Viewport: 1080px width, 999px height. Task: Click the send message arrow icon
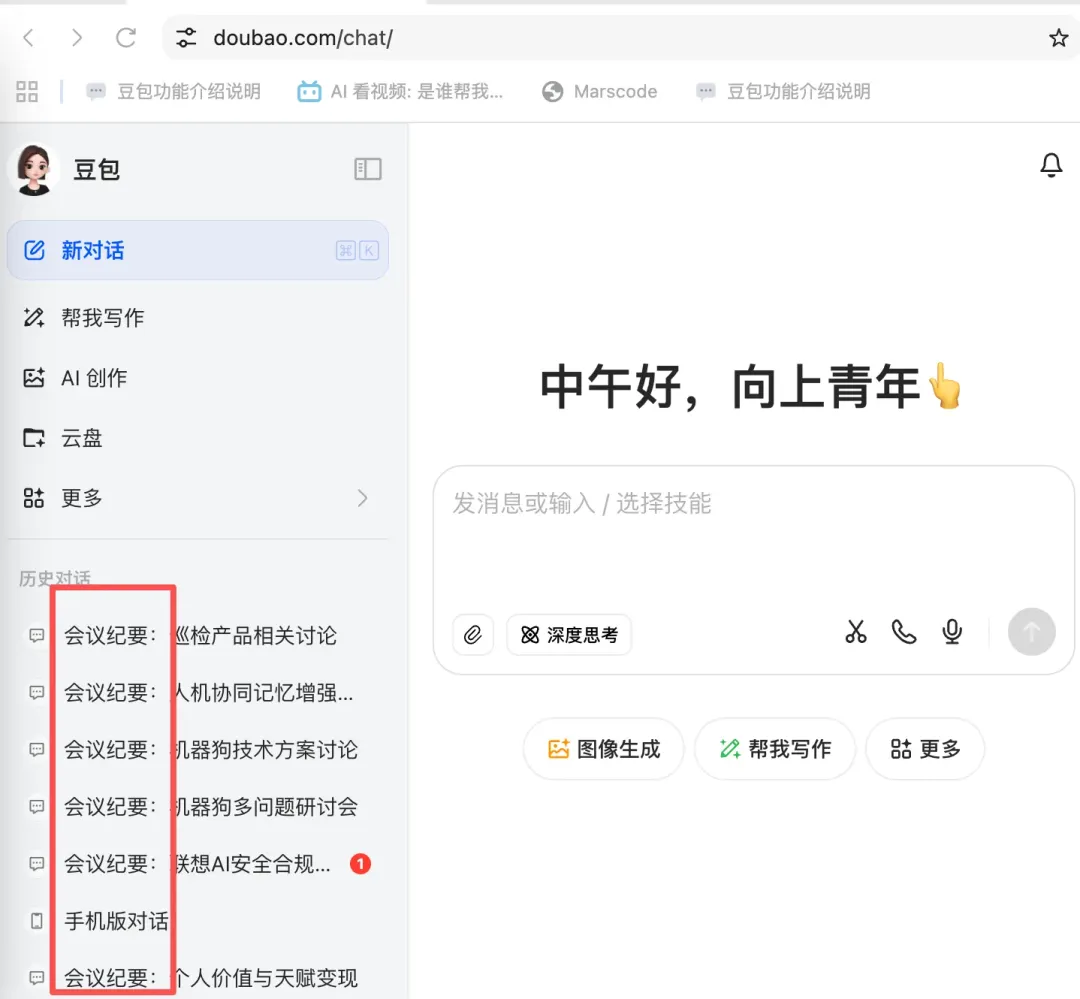point(1031,632)
